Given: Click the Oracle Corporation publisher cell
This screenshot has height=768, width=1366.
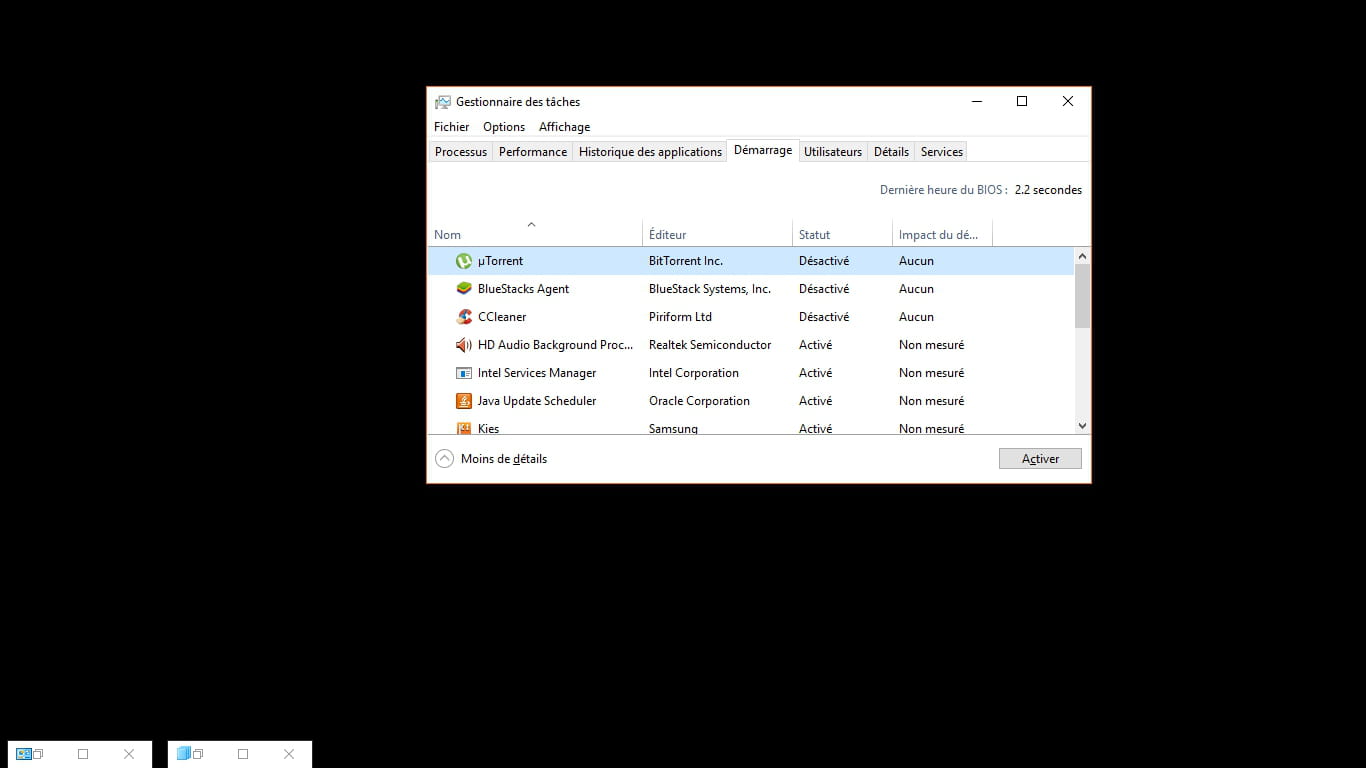Looking at the screenshot, I should pos(699,401).
